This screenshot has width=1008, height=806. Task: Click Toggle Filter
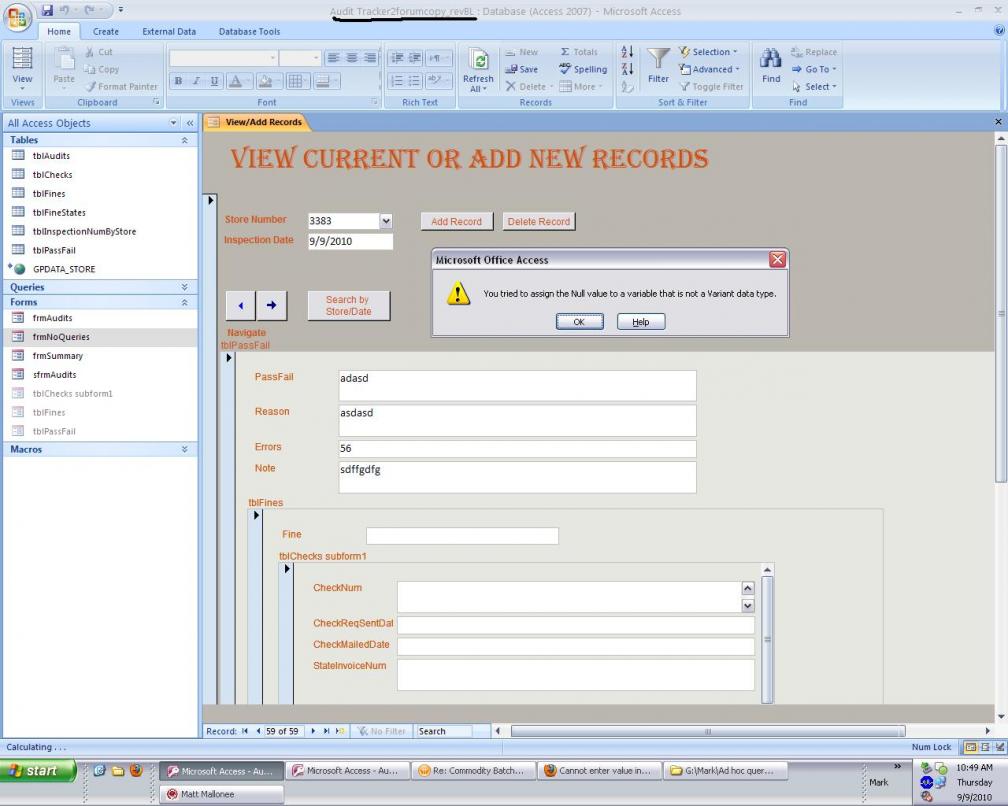711,86
